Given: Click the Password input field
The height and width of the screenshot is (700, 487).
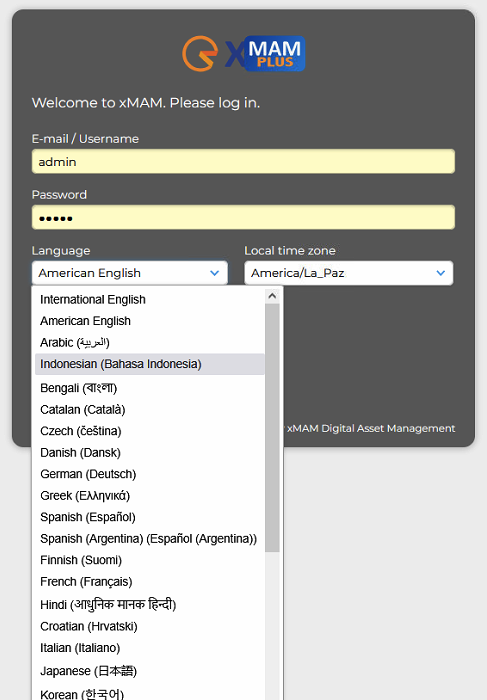Looking at the screenshot, I should pyautogui.click(x=243, y=217).
